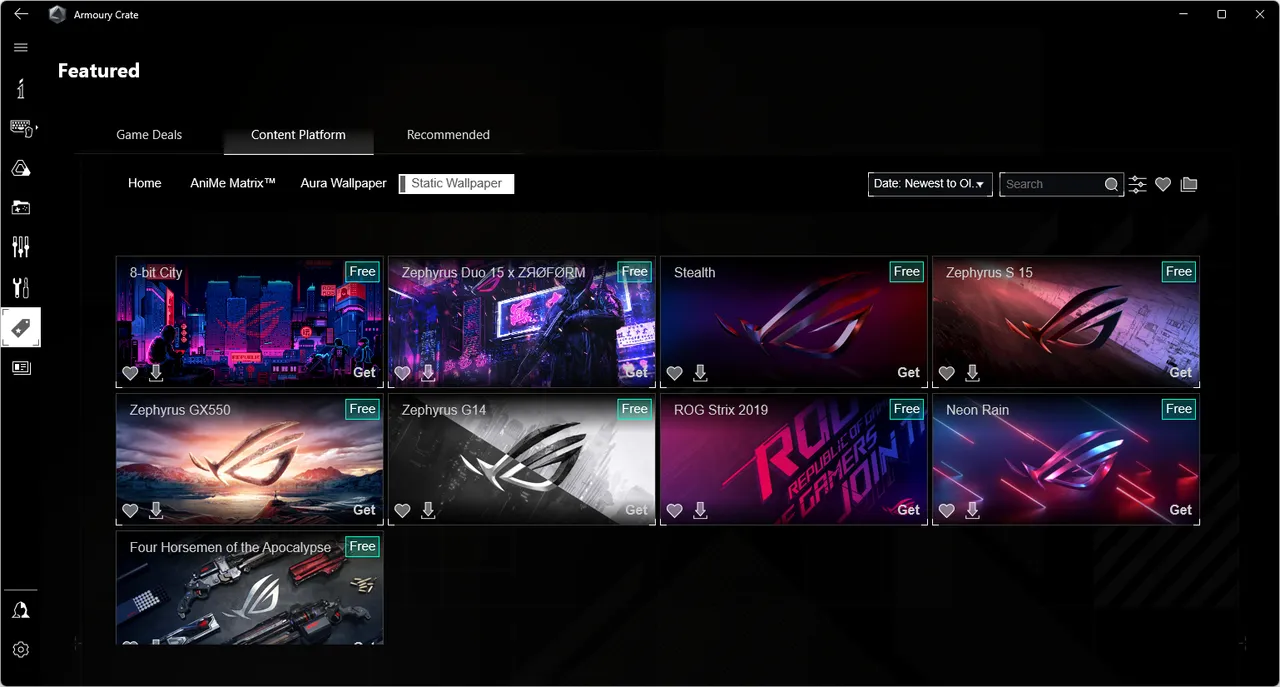Image resolution: width=1280 pixels, height=687 pixels.
Task: Open the Neon Rain wallpaper thumbnail
Action: (x=1066, y=460)
